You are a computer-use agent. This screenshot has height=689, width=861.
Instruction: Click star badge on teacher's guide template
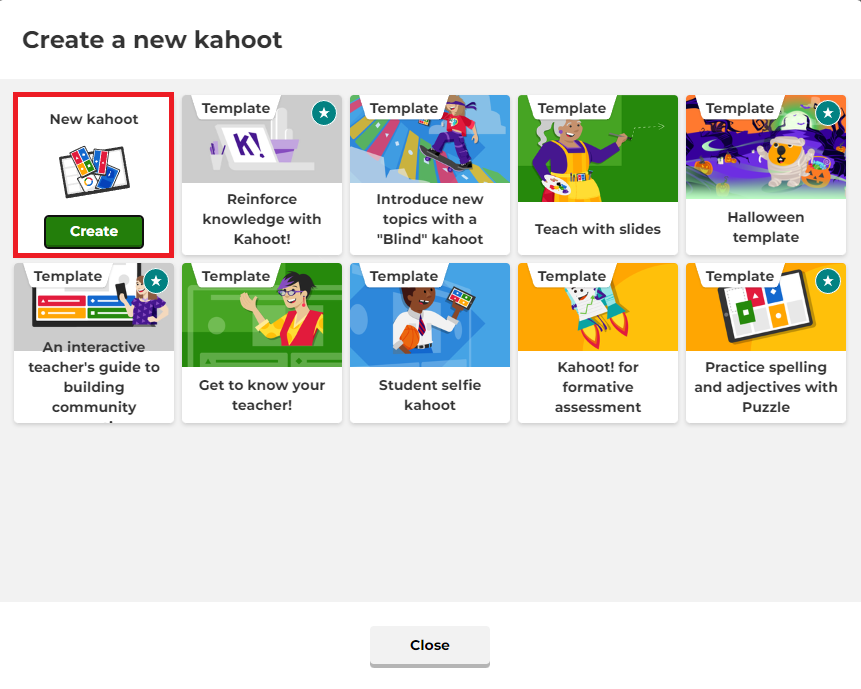click(156, 281)
